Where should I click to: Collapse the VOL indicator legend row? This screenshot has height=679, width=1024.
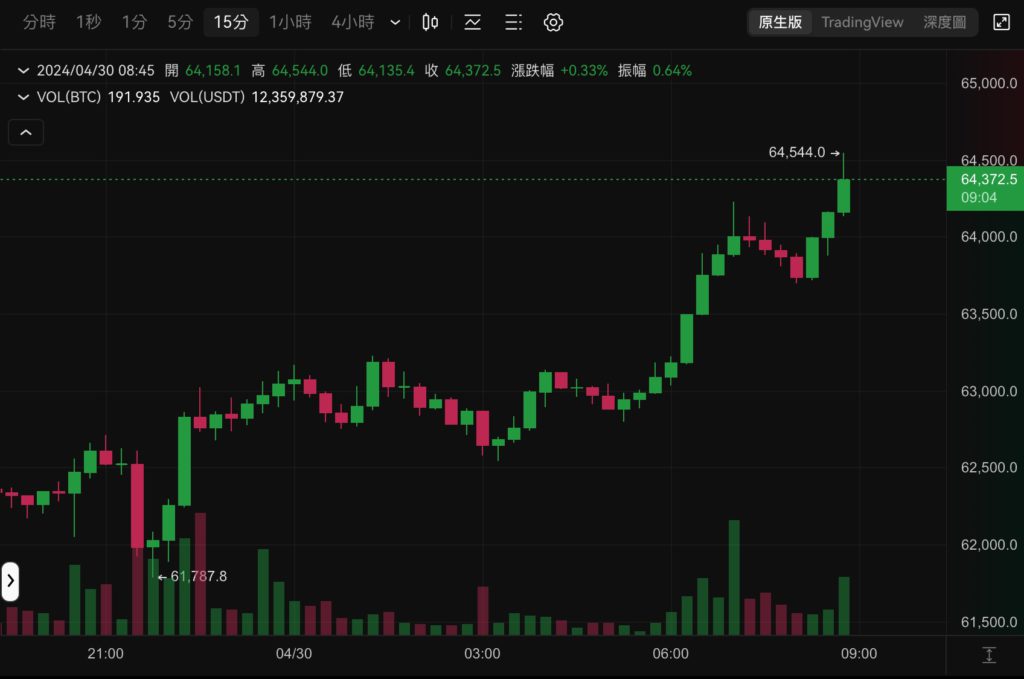(x=24, y=97)
